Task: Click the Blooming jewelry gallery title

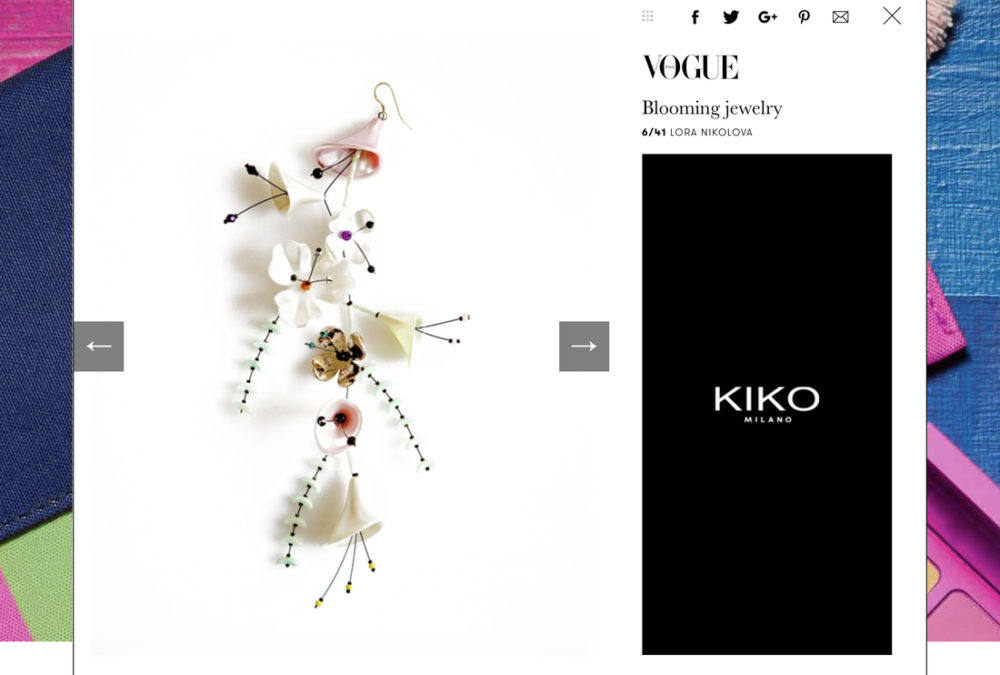Action: [x=712, y=108]
